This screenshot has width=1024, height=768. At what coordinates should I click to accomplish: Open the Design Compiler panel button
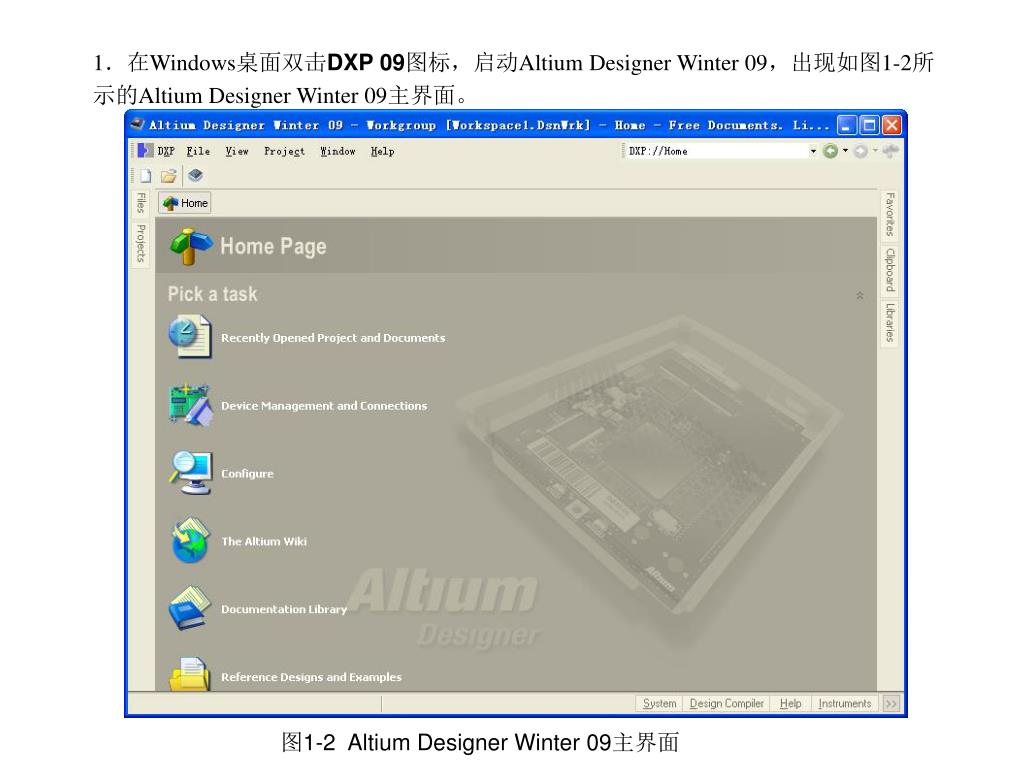pos(726,703)
